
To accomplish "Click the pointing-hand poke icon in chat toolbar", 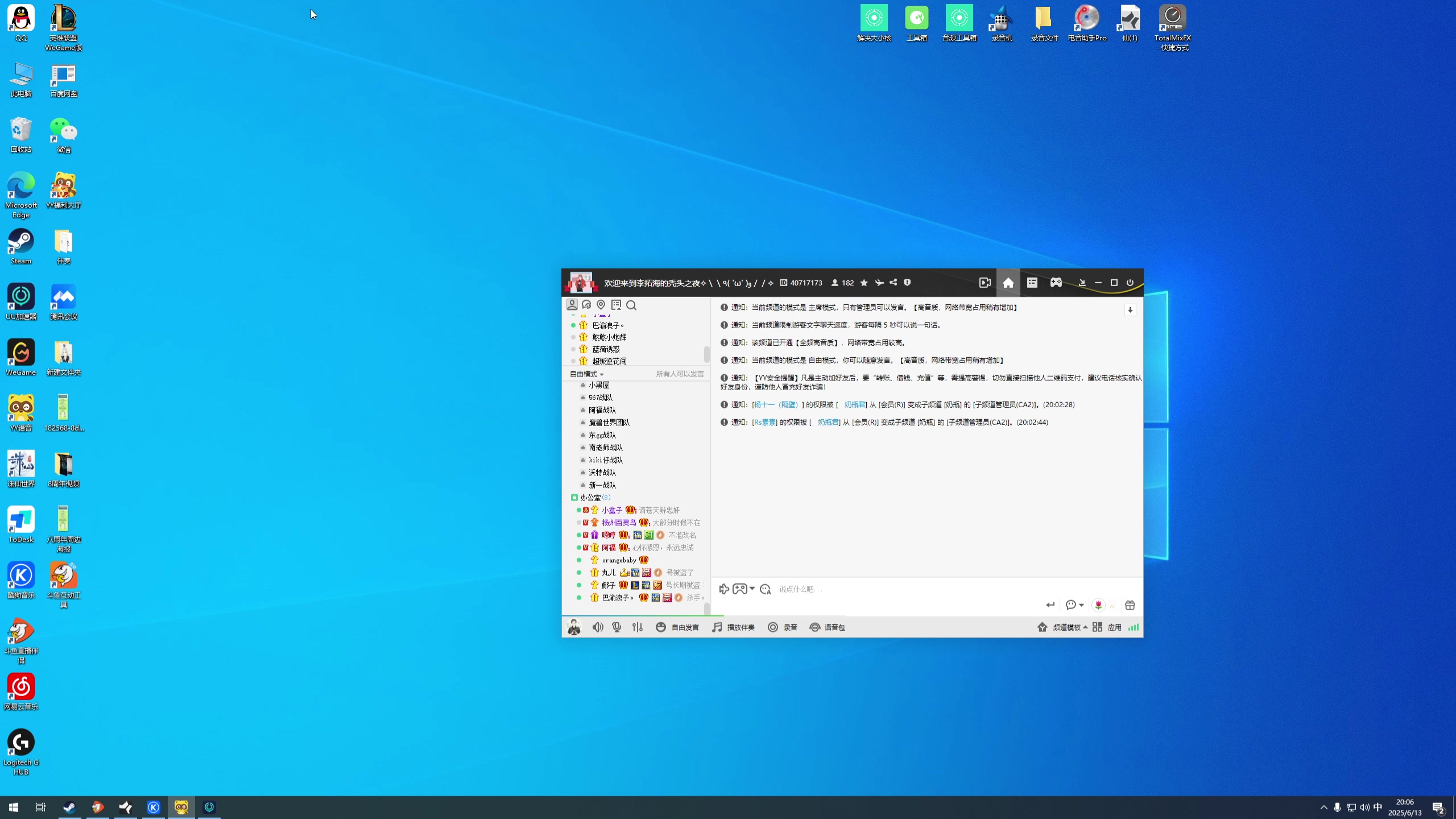I will (724, 589).
